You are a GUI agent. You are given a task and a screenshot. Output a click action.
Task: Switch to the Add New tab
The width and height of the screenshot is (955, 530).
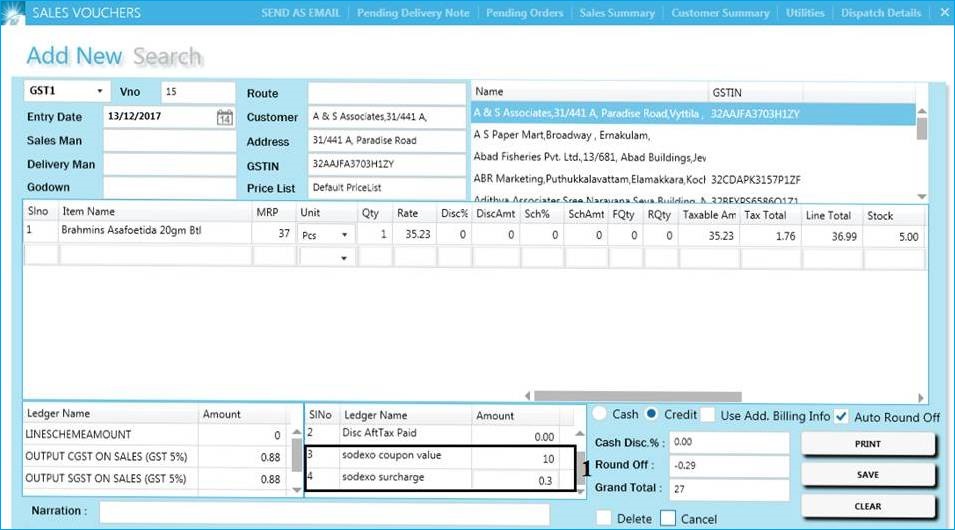tap(74, 56)
